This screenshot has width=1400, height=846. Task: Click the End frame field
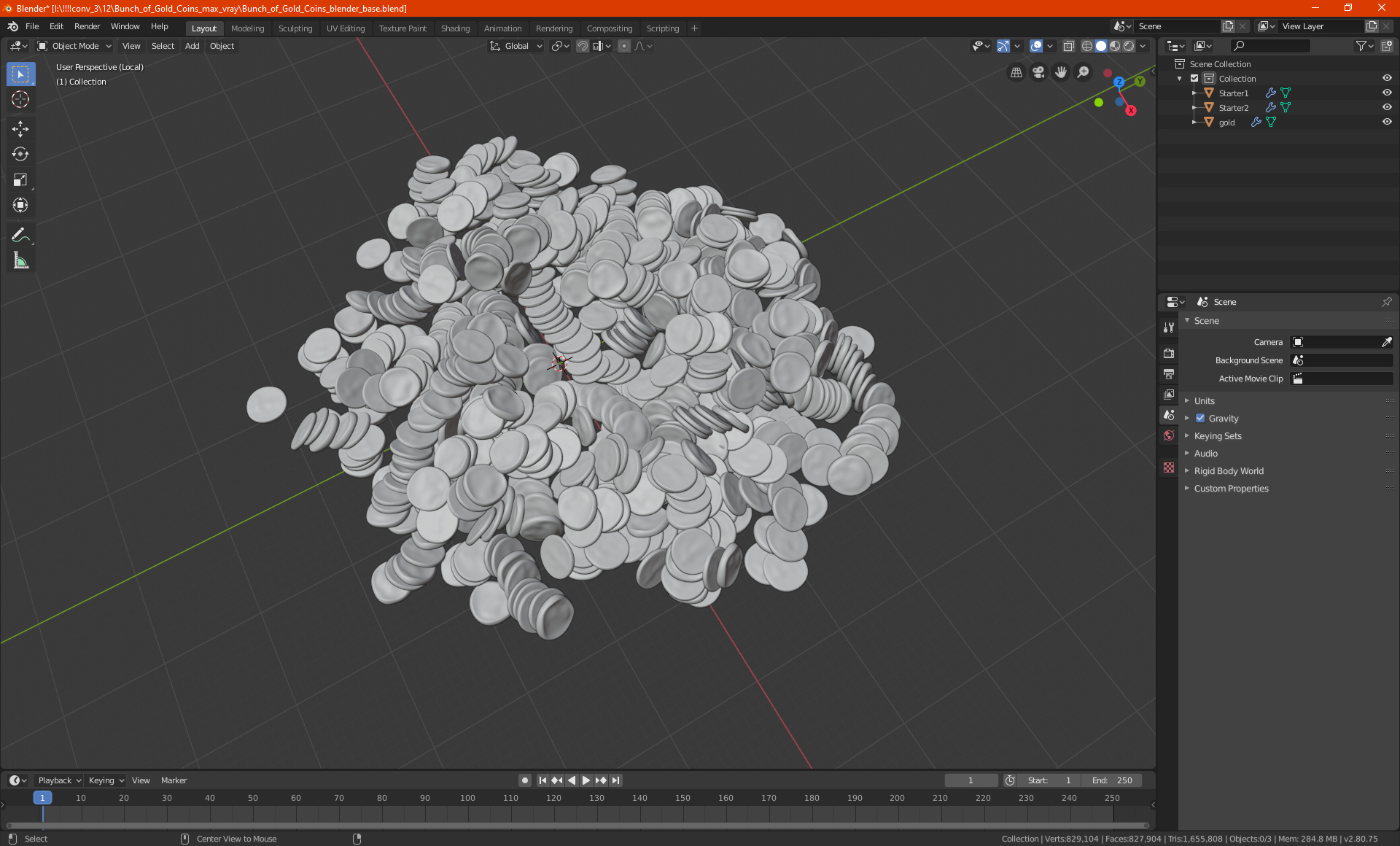1112,780
